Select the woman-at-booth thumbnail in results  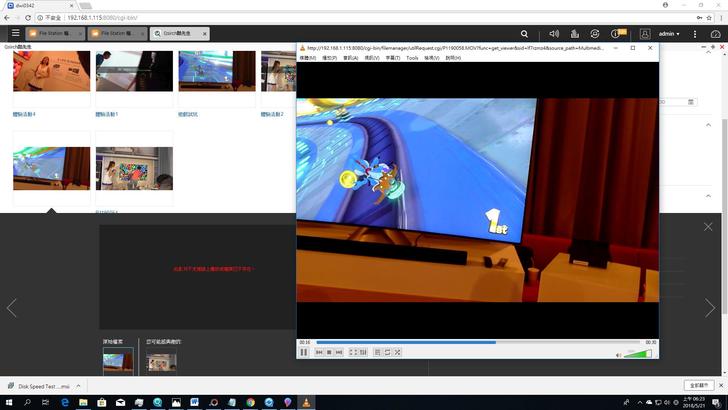point(52,71)
